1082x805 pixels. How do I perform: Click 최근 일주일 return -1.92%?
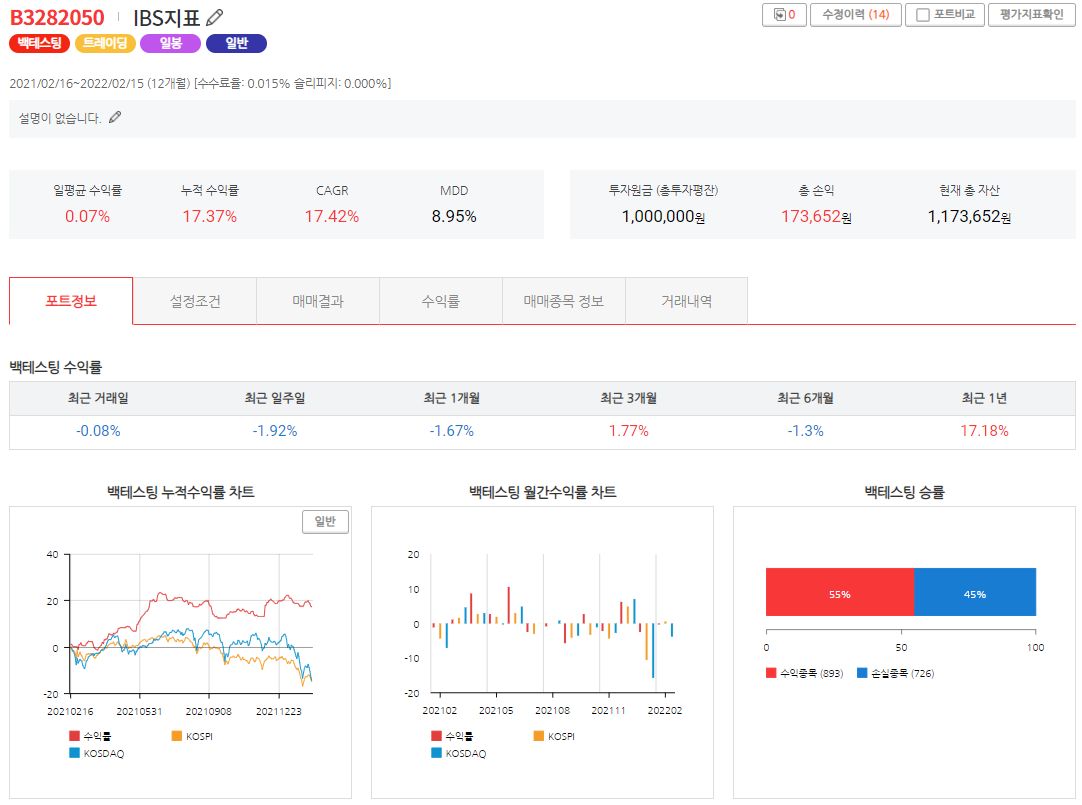tap(275, 431)
